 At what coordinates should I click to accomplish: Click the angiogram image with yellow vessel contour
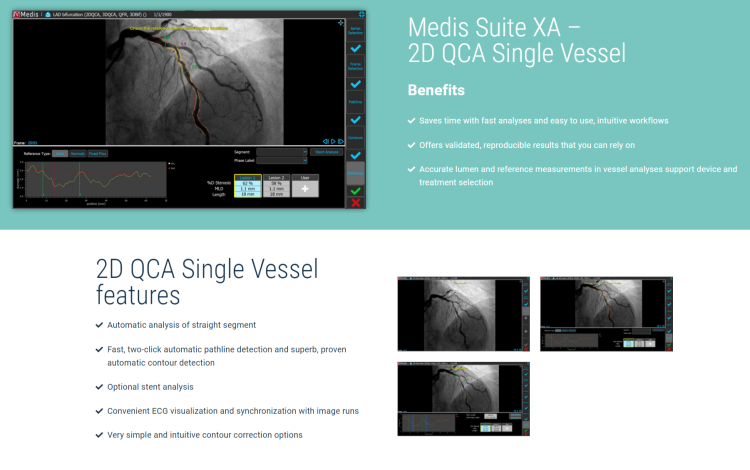(194, 81)
